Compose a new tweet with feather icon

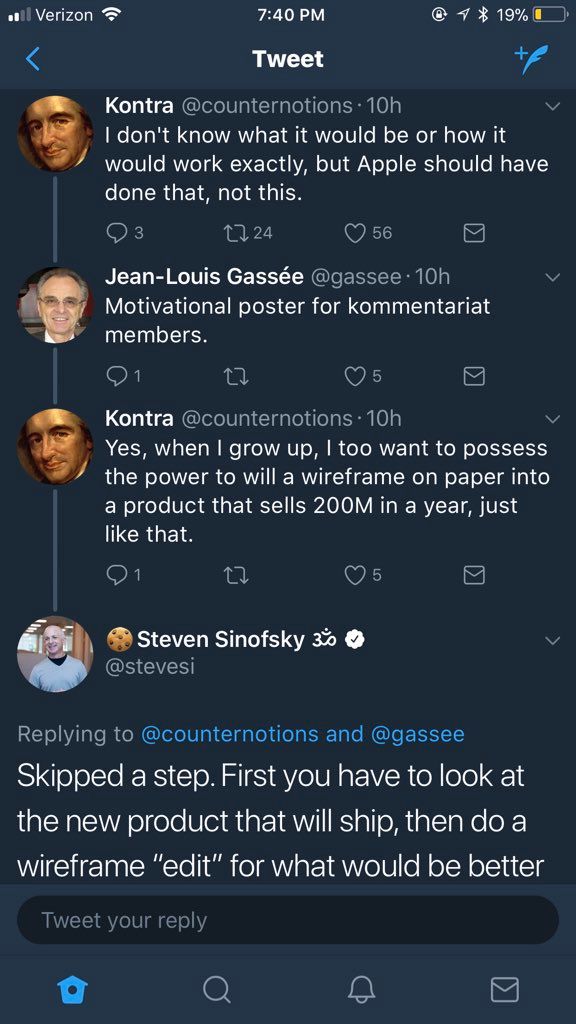[531, 59]
